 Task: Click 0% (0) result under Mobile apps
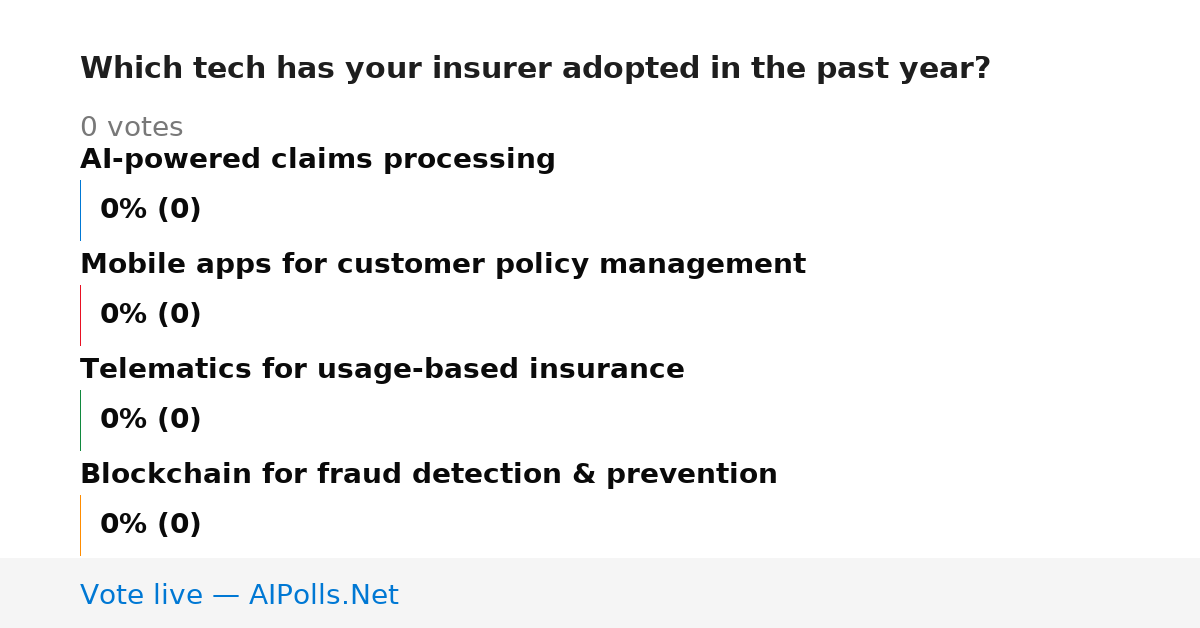pos(150,315)
